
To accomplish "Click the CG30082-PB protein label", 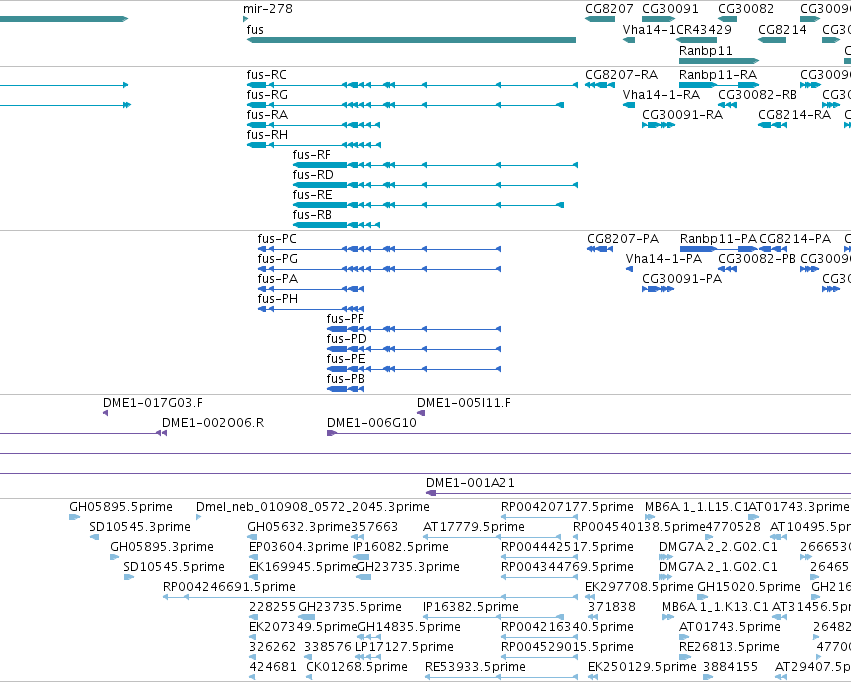I will [x=757, y=259].
